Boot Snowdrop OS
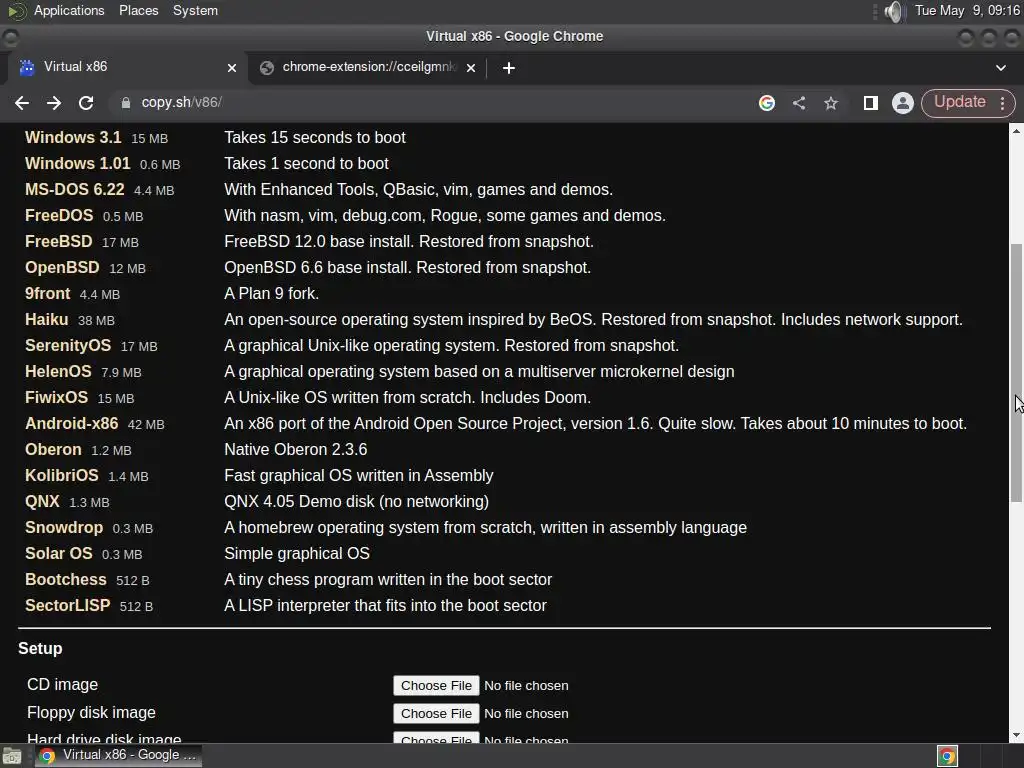 click(64, 528)
